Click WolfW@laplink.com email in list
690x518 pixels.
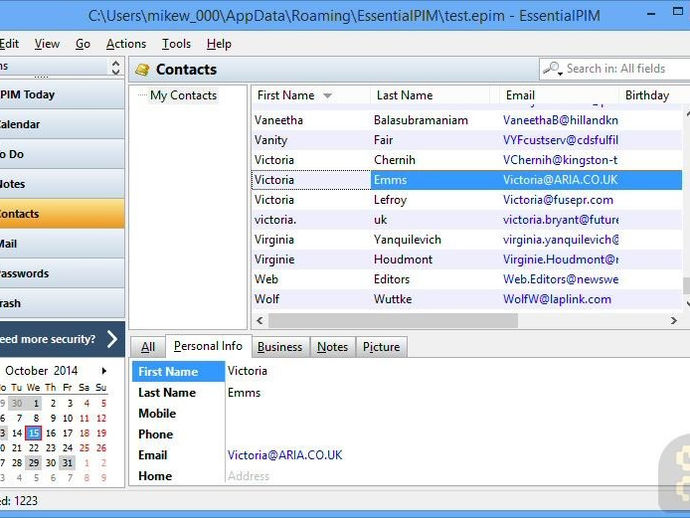pos(557,299)
